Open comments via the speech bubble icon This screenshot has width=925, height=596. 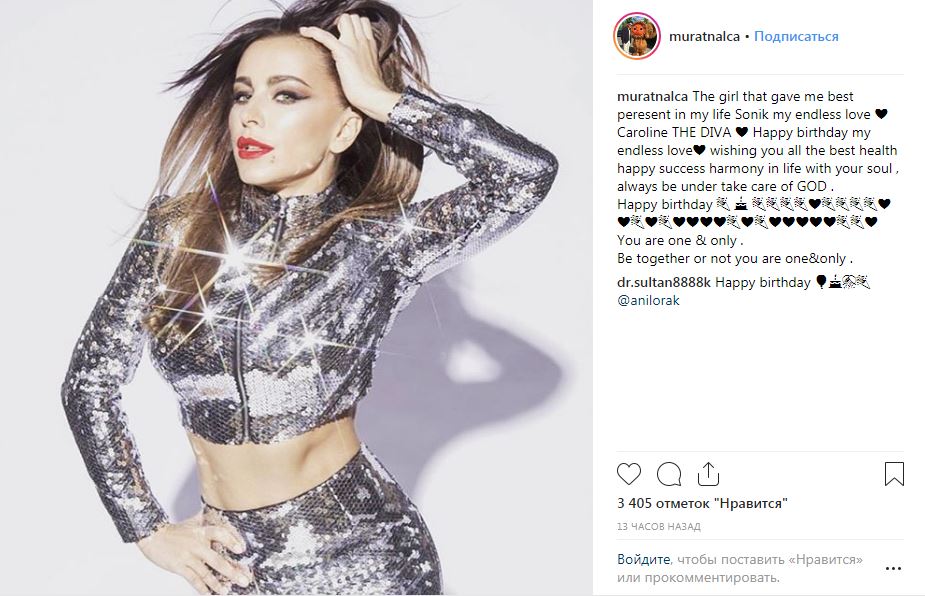coord(669,474)
